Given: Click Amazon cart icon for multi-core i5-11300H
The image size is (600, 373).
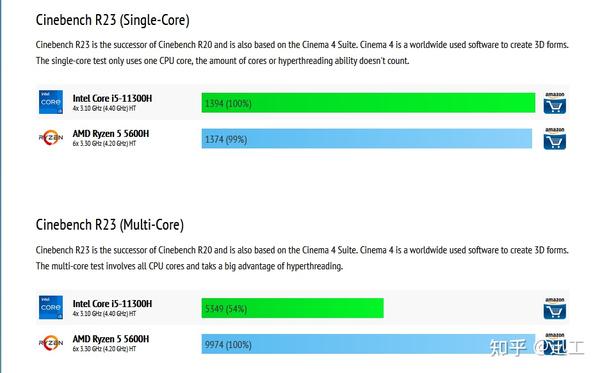Looking at the screenshot, I should [554, 308].
